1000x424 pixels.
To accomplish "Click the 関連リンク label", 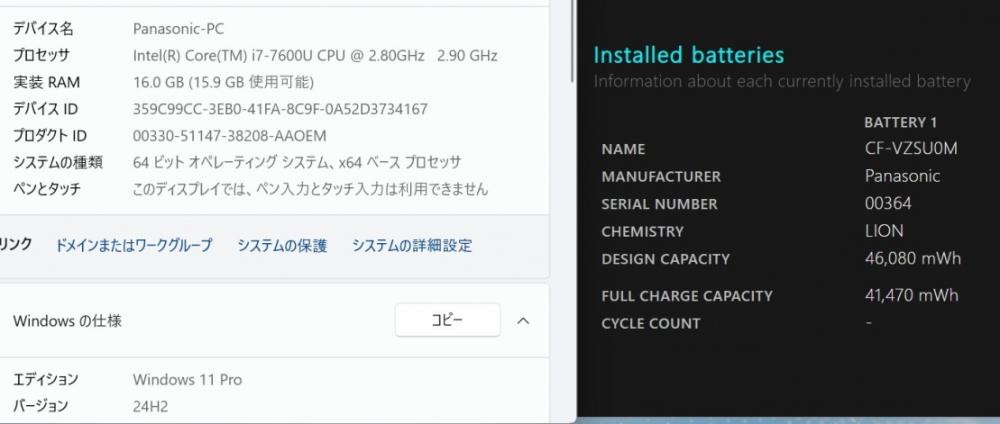I will click(x=16, y=244).
